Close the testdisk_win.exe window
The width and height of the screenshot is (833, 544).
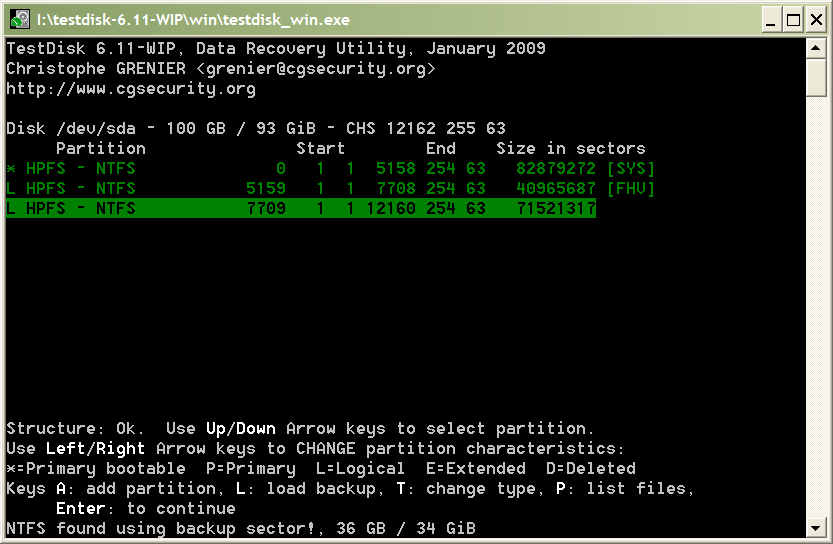(817, 20)
